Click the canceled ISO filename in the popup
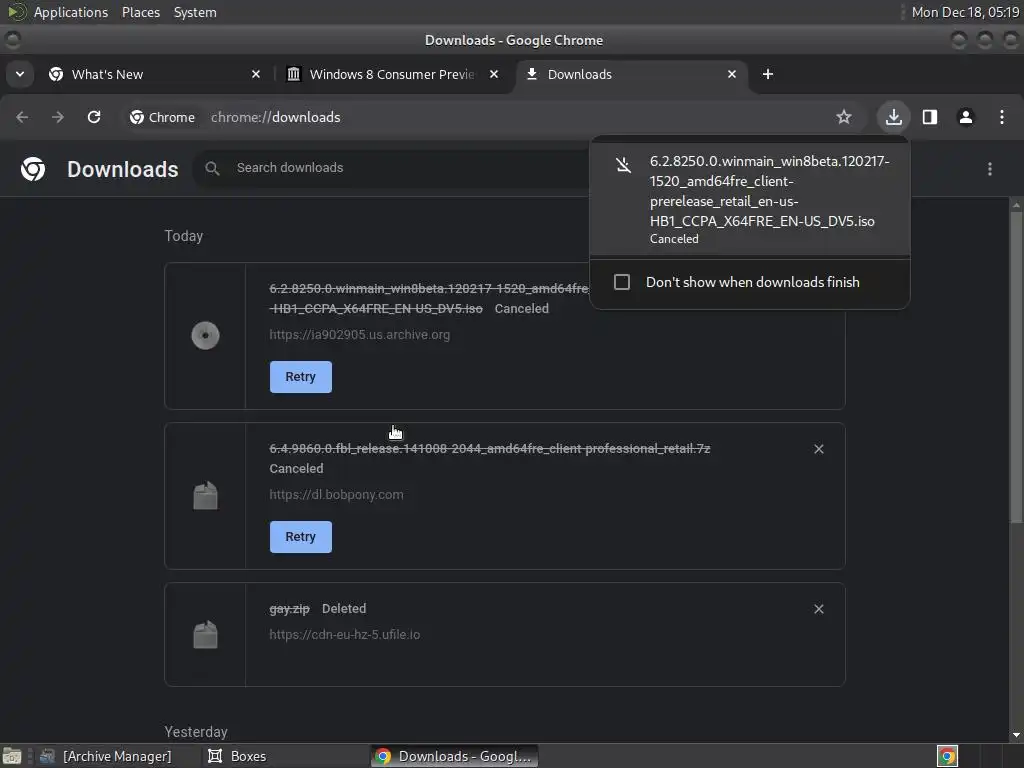 coord(769,191)
